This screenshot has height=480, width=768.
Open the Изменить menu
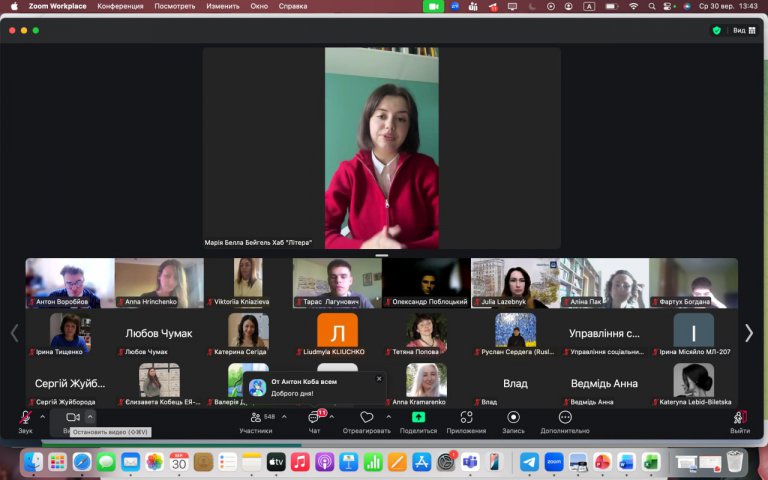tap(223, 6)
